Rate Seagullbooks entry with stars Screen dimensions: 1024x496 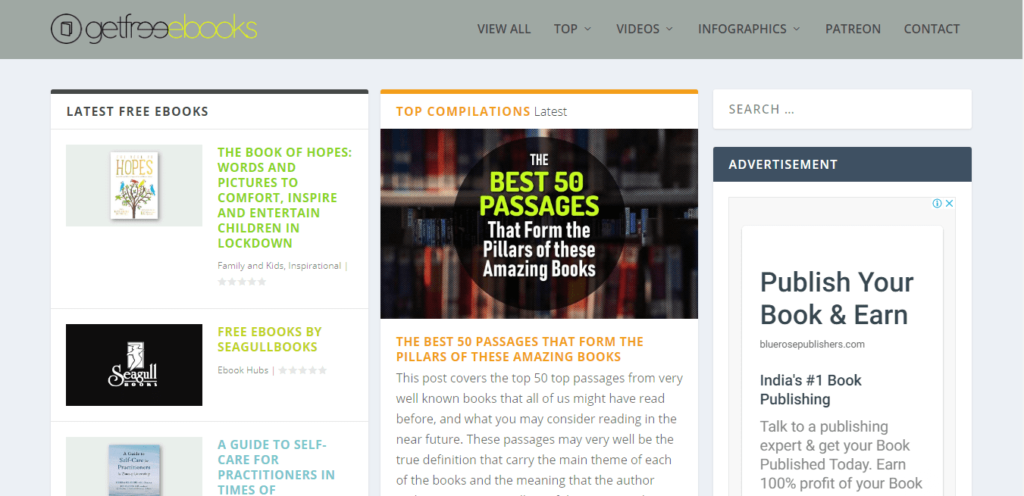tap(302, 370)
